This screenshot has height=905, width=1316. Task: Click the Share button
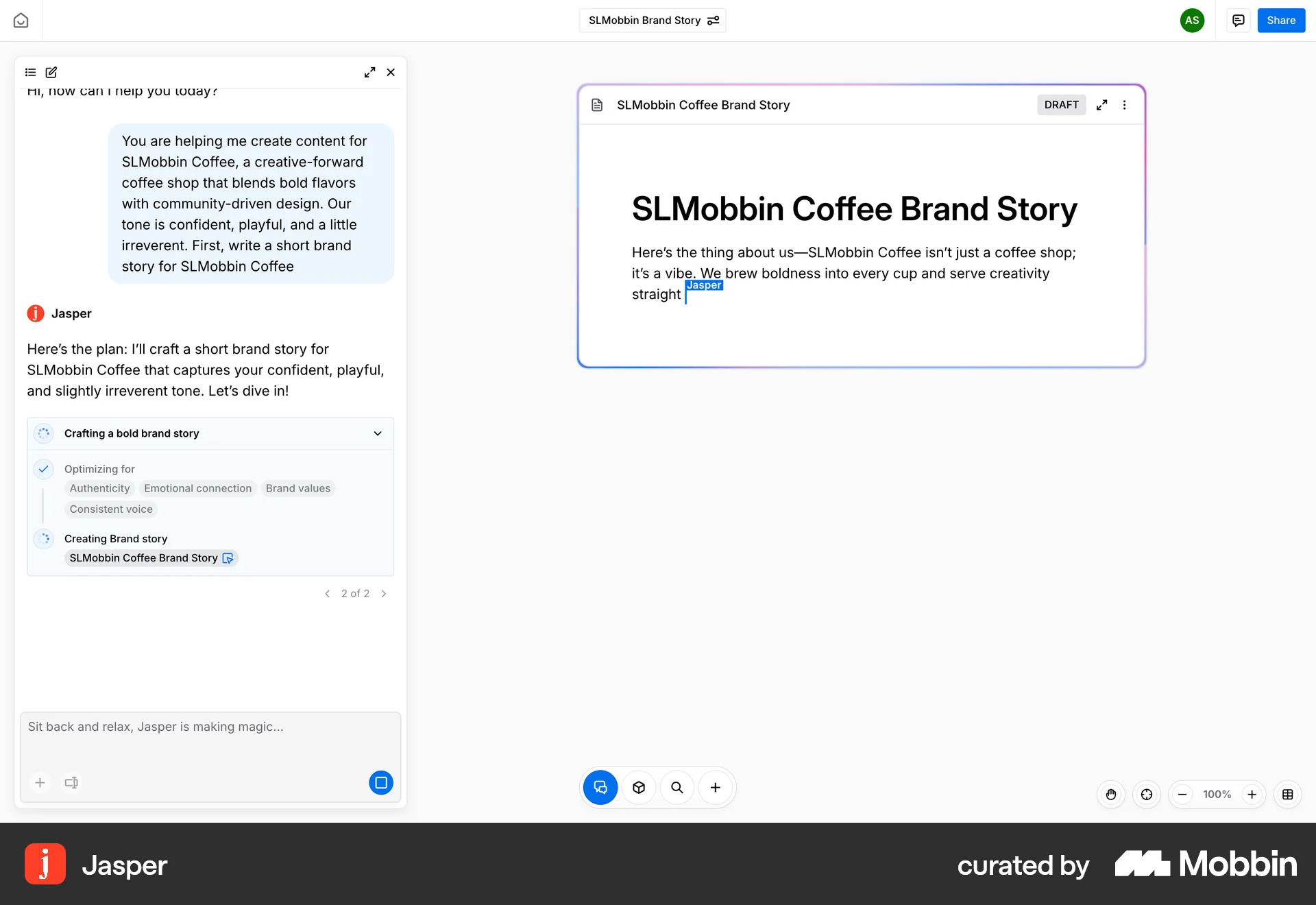tap(1280, 20)
